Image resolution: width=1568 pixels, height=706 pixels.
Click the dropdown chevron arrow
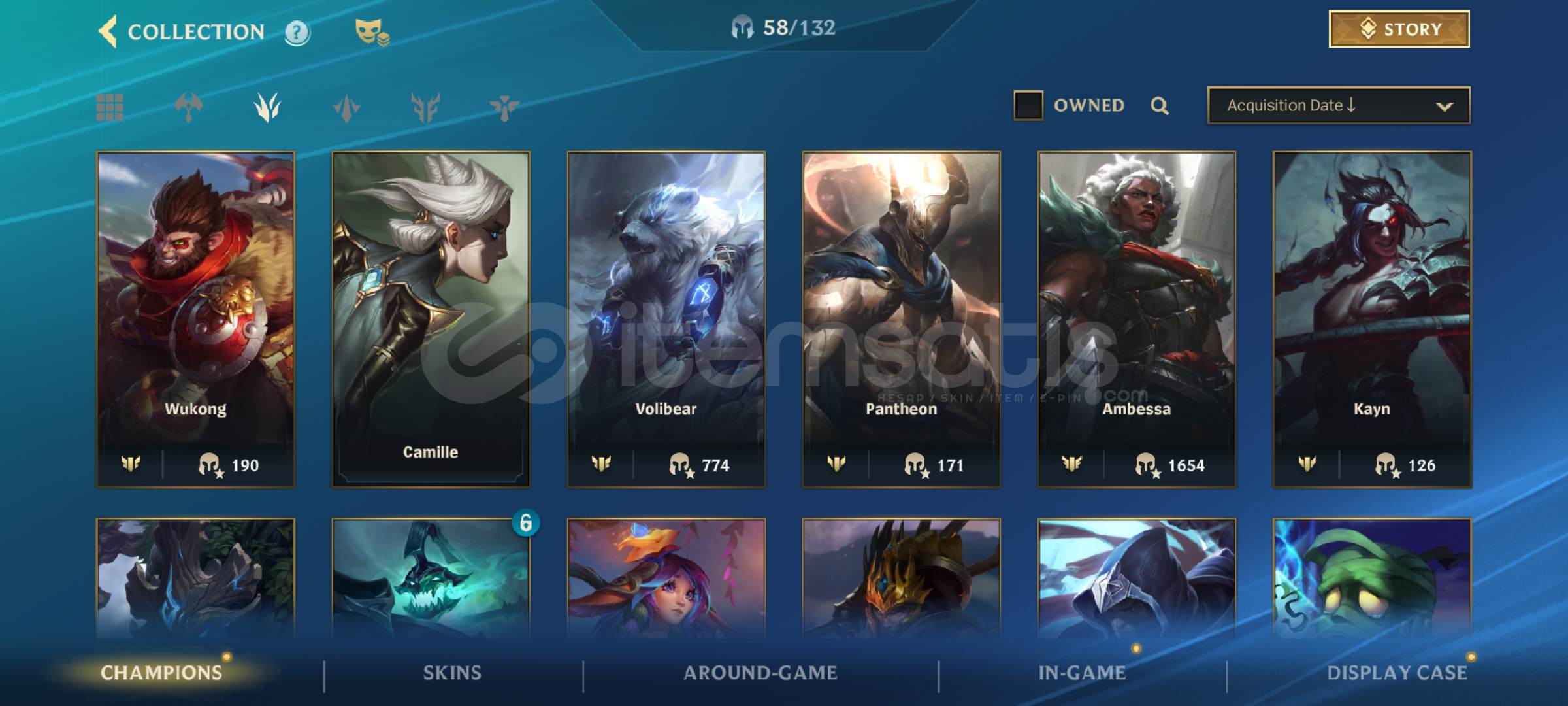tap(1444, 106)
